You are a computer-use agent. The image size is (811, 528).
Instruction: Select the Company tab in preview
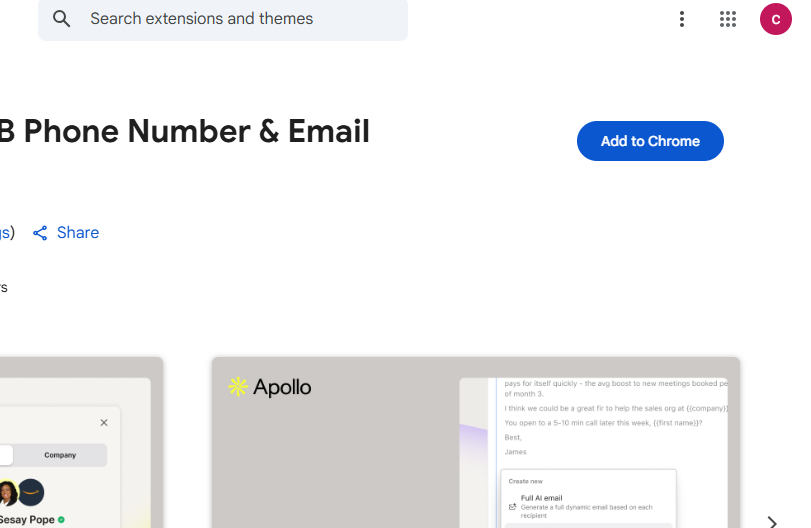(60, 455)
